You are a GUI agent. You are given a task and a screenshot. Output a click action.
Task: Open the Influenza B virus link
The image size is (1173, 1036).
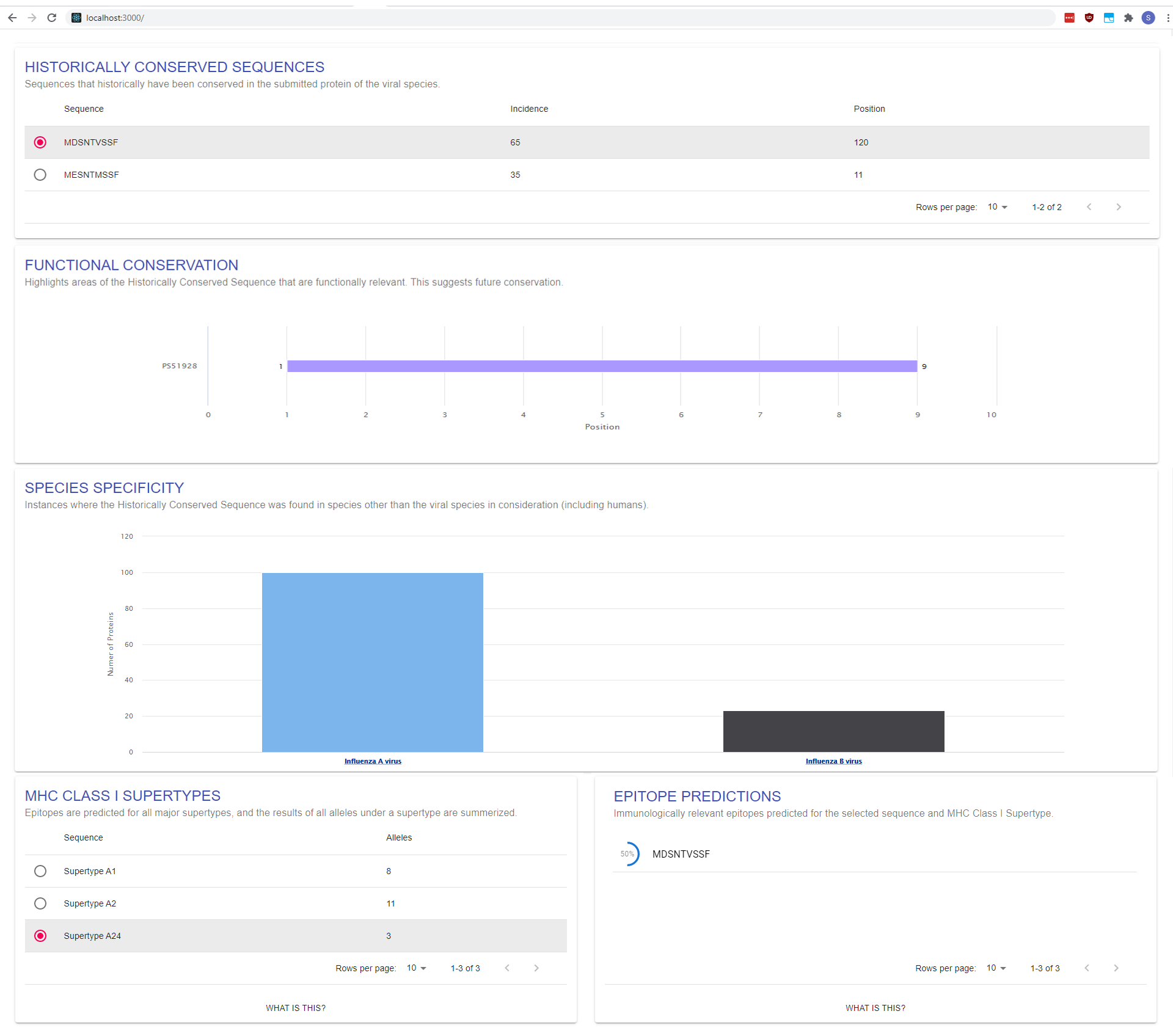pyautogui.click(x=833, y=761)
